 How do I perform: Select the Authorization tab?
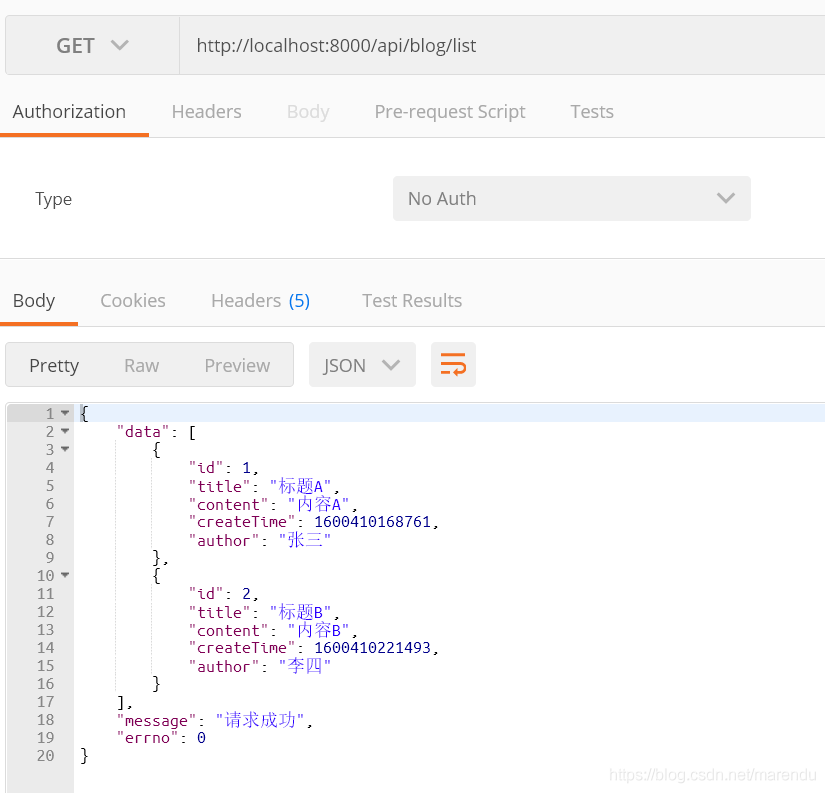click(69, 112)
